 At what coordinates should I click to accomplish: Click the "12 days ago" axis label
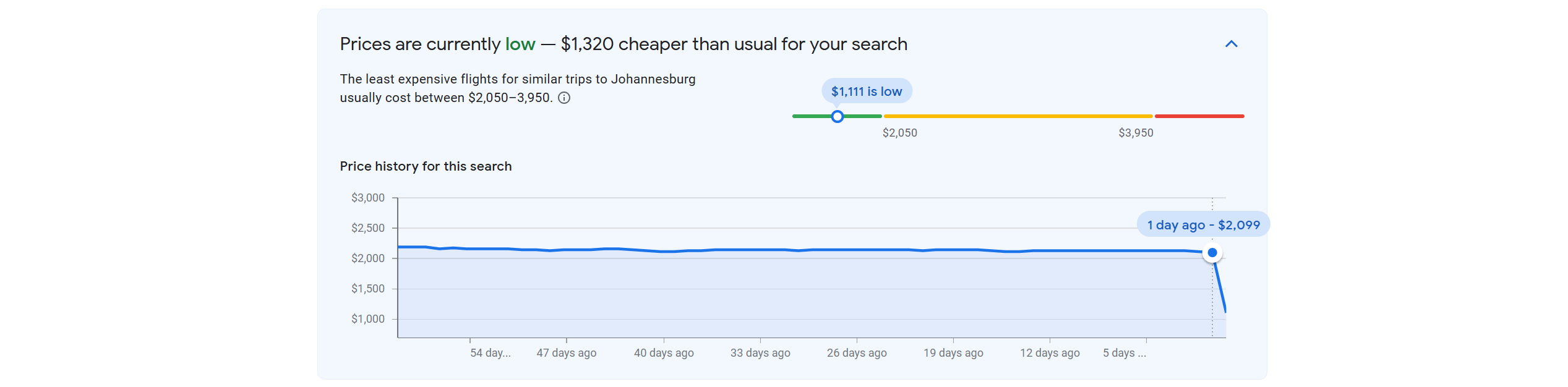[1050, 353]
